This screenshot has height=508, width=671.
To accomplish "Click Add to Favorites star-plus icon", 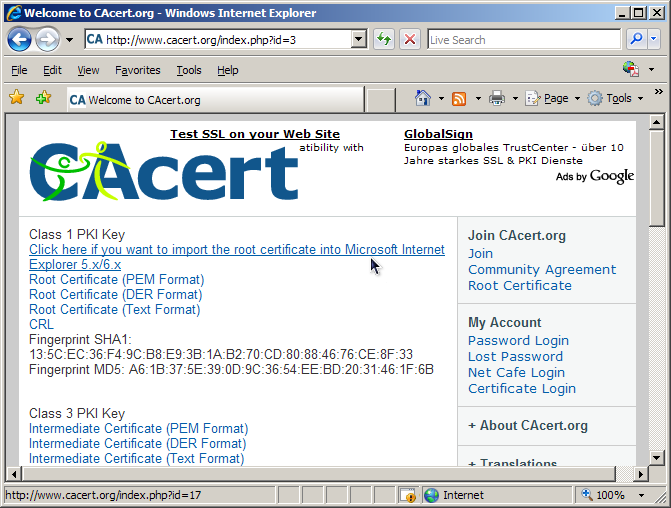I will click(44, 98).
